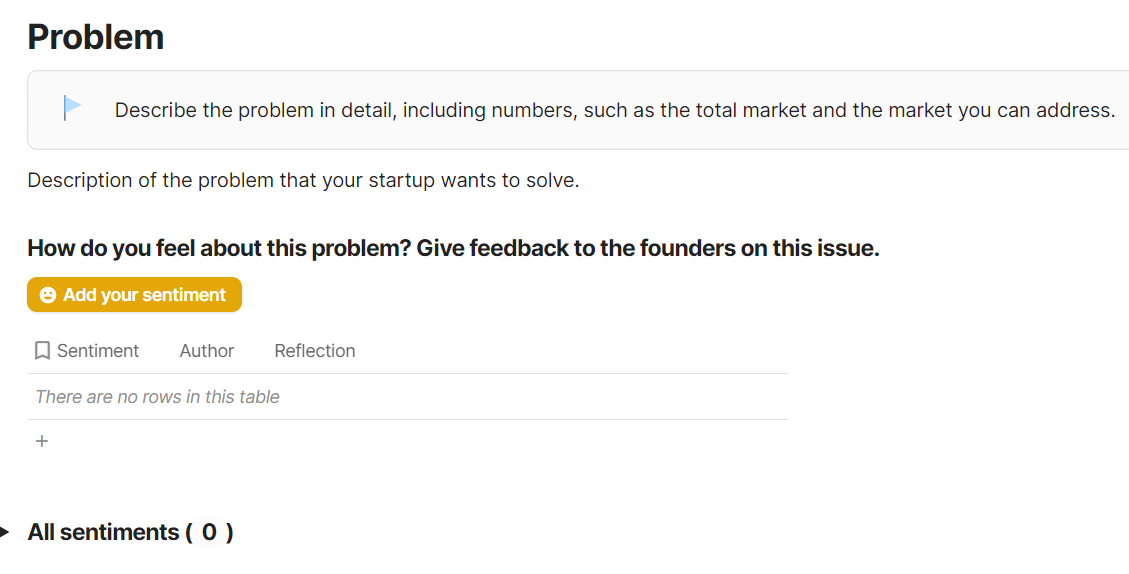
Task: Click the 'All sentiments' heading text
Action: click(x=103, y=532)
